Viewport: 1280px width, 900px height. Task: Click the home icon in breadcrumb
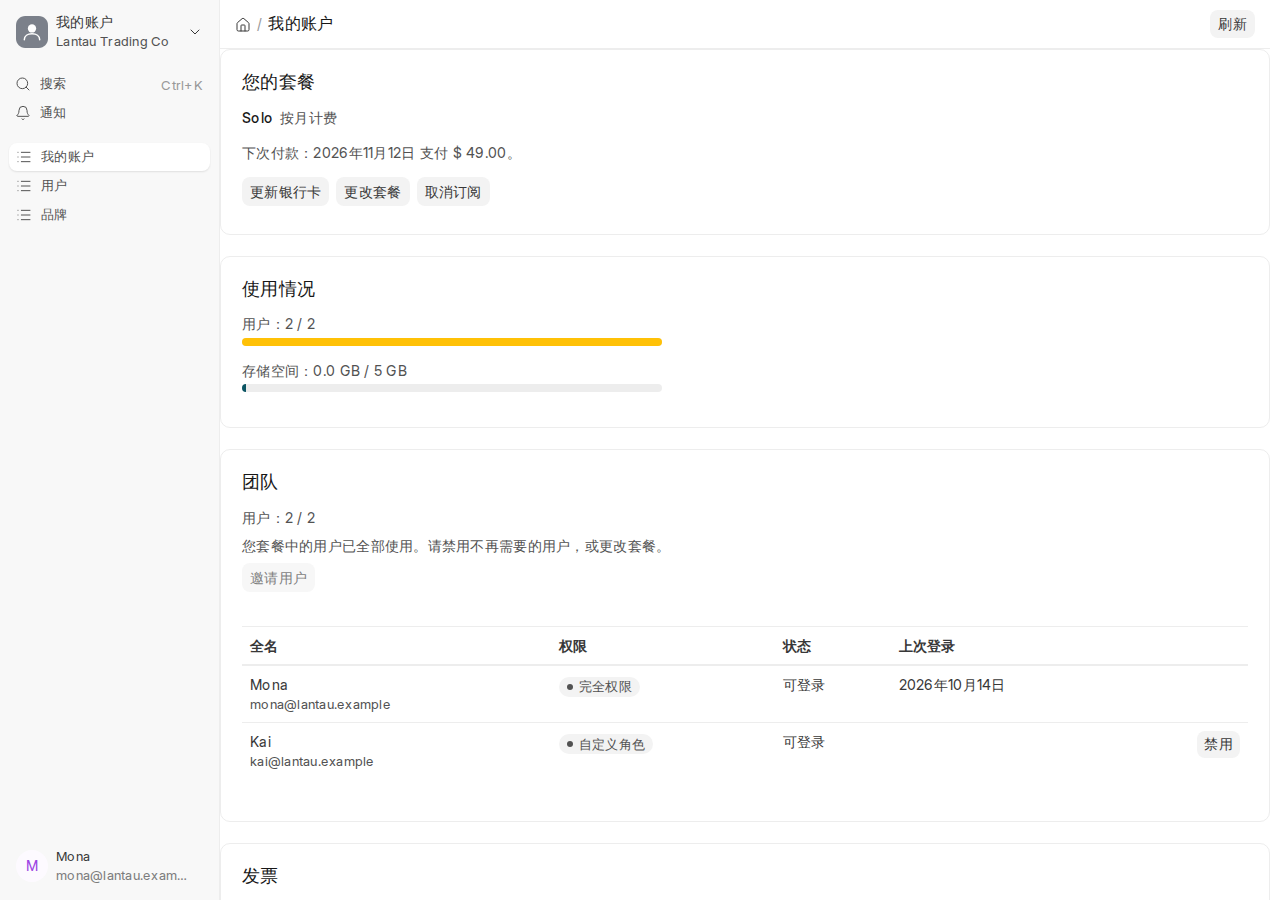click(243, 25)
